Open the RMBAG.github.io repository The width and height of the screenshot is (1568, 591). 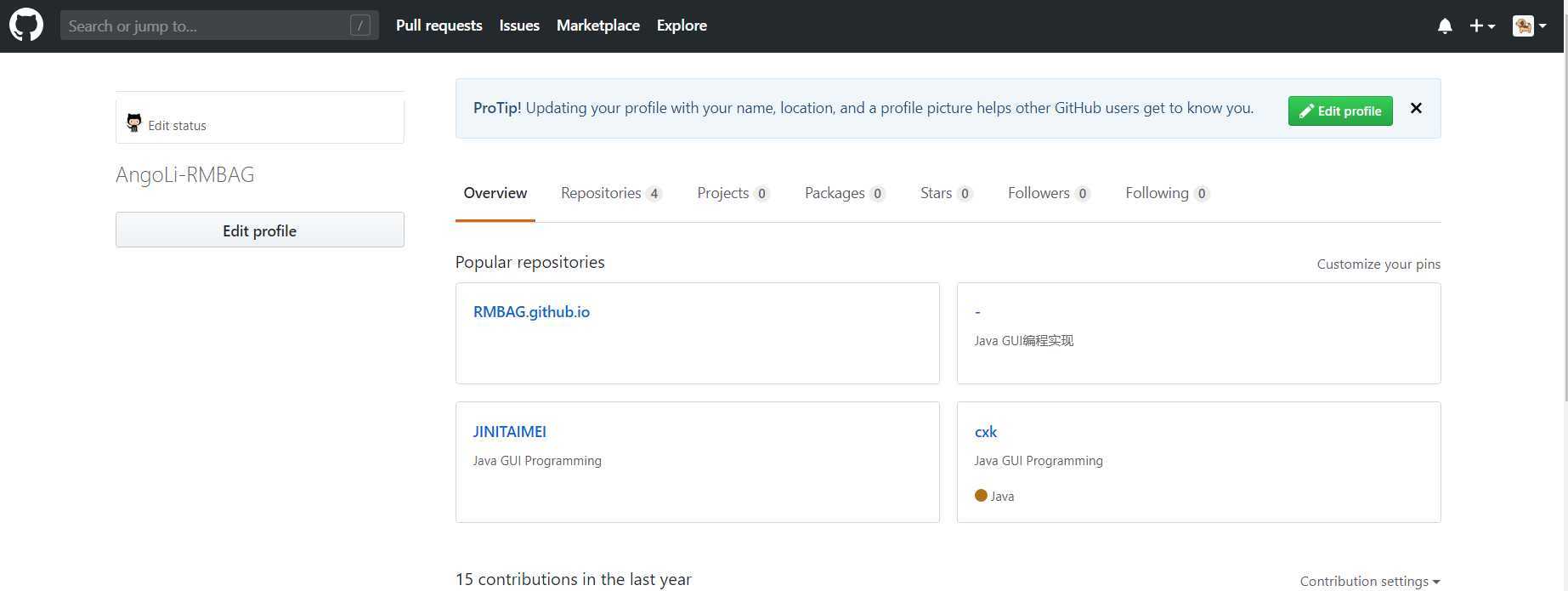pyautogui.click(x=531, y=312)
